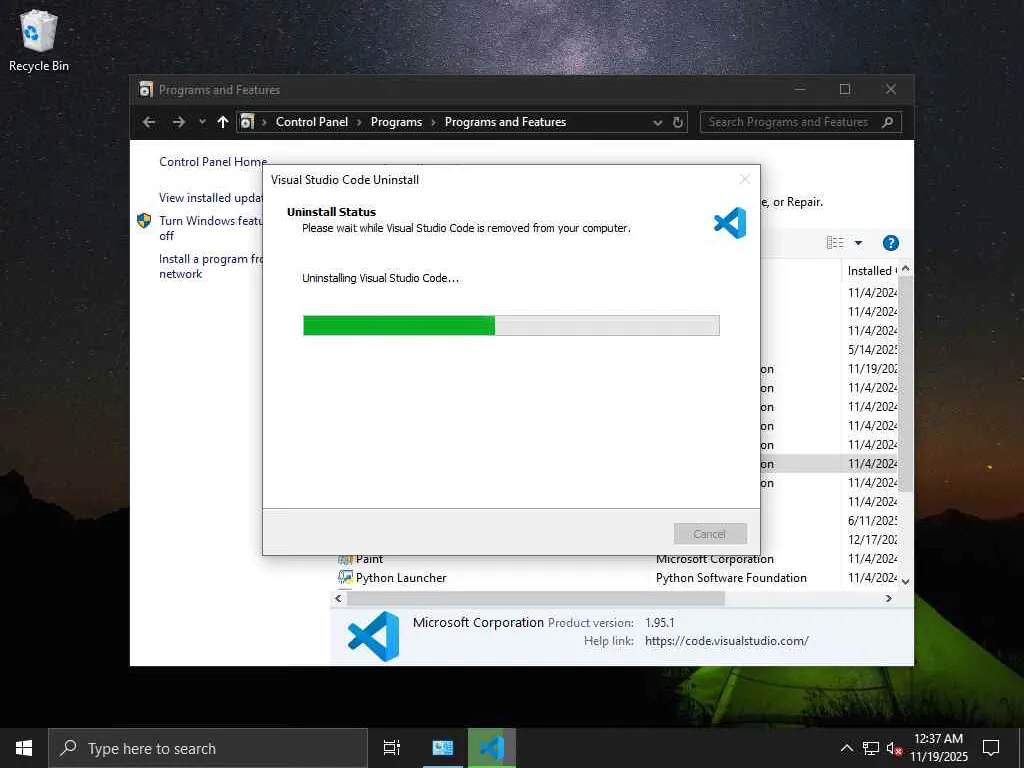Viewport: 1024px width, 768px height.
Task: Open help with the question mark icon
Action: 891,243
